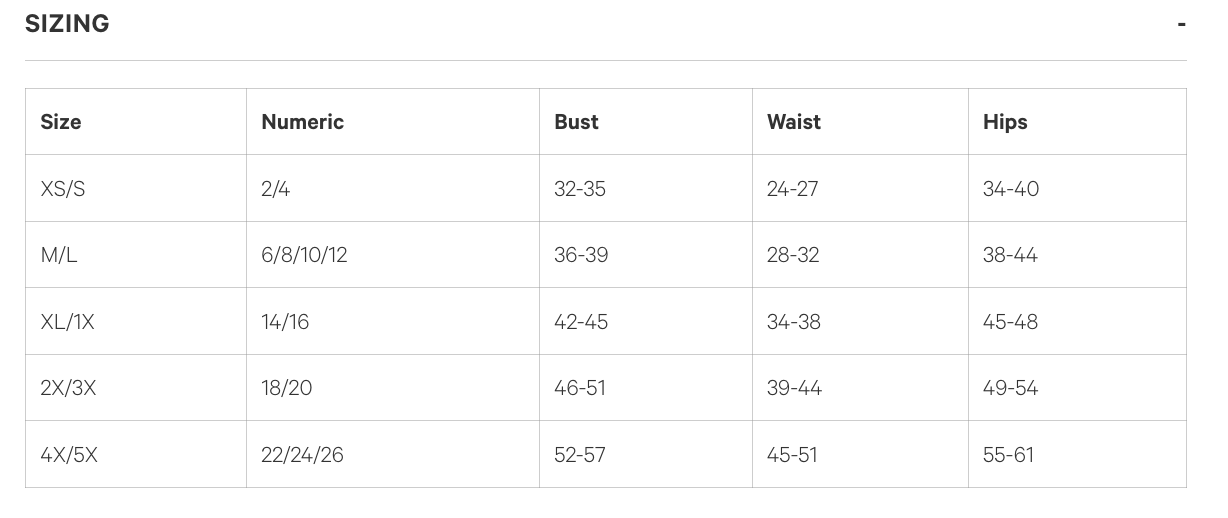The image size is (1228, 518).
Task: Click the 45-51 waist measurement
Action: click(792, 455)
